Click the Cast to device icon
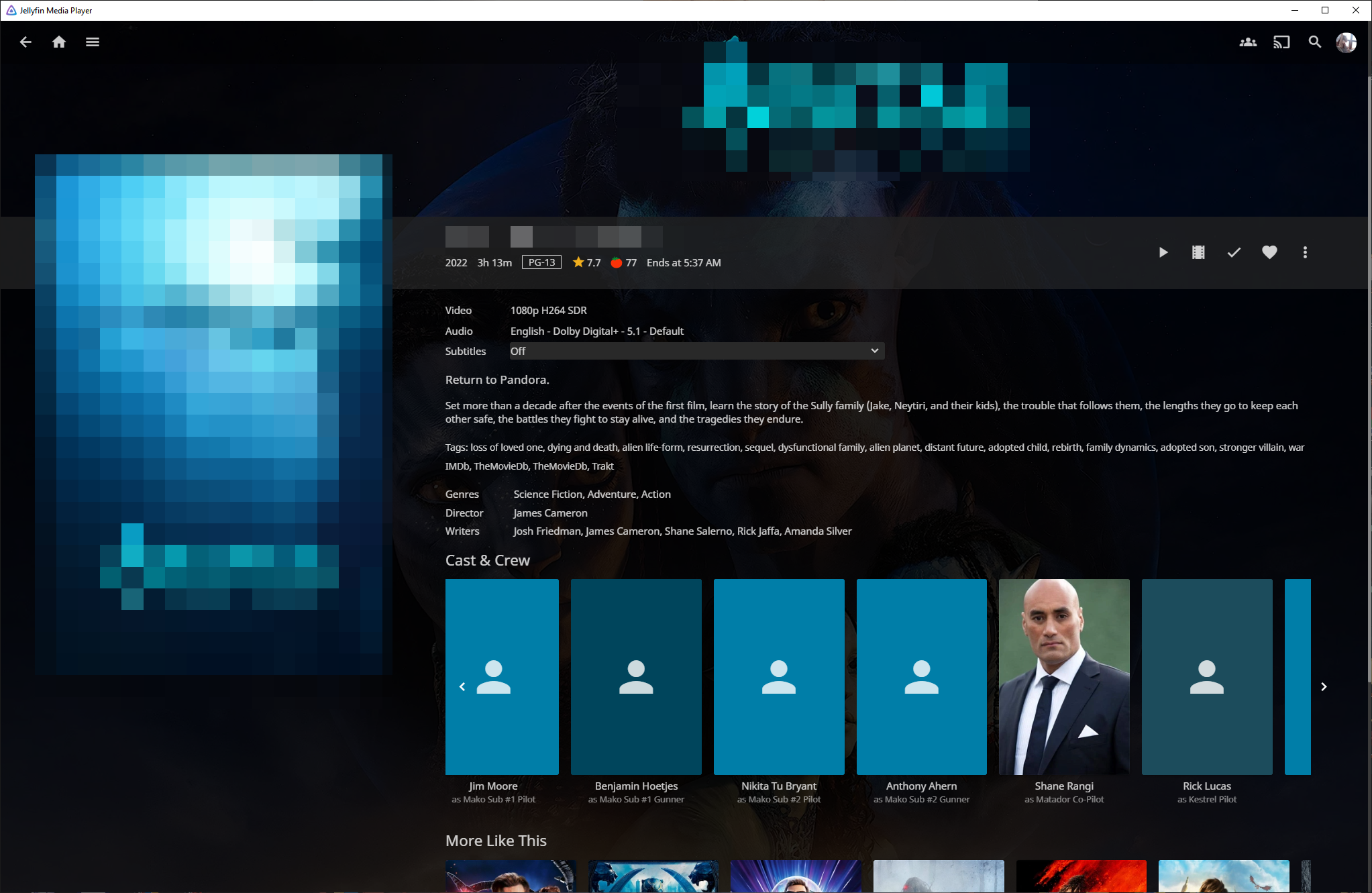 point(1281,42)
